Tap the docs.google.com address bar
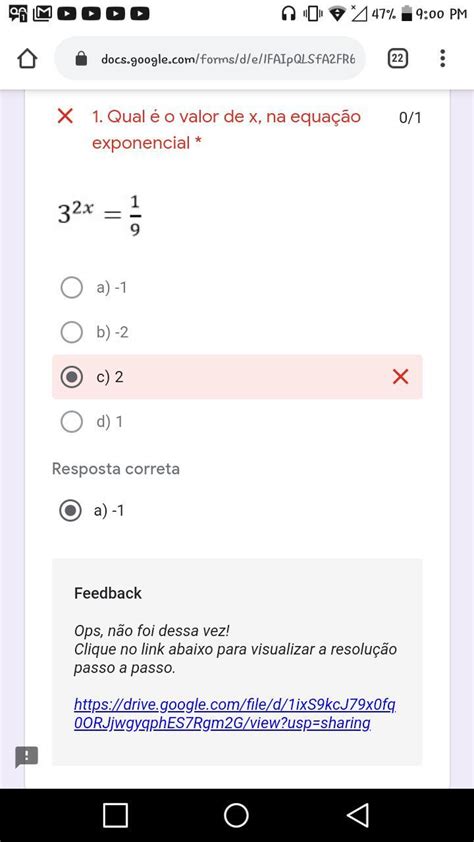474x842 pixels. [x=210, y=59]
